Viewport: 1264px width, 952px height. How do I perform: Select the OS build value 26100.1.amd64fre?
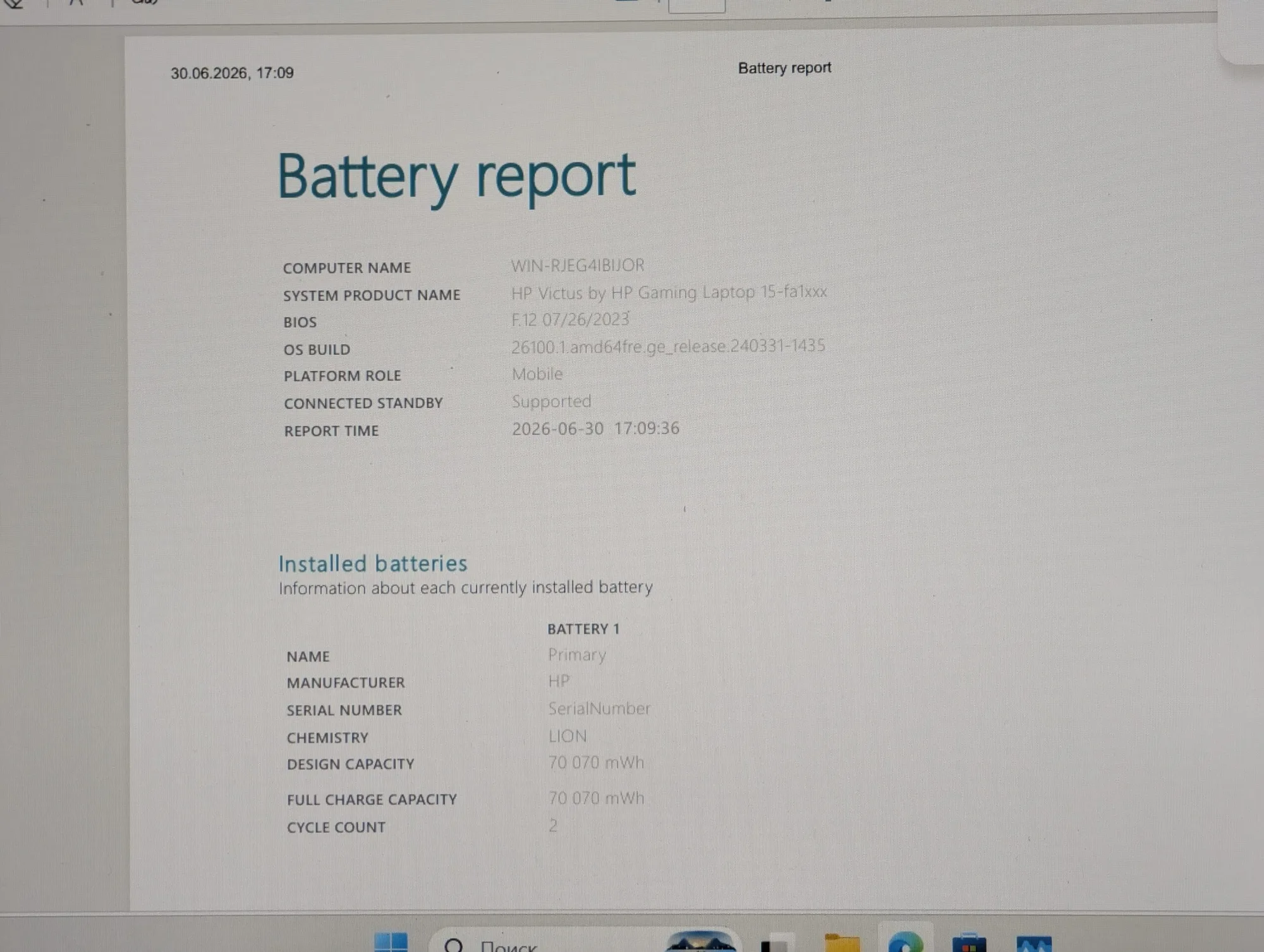(668, 346)
